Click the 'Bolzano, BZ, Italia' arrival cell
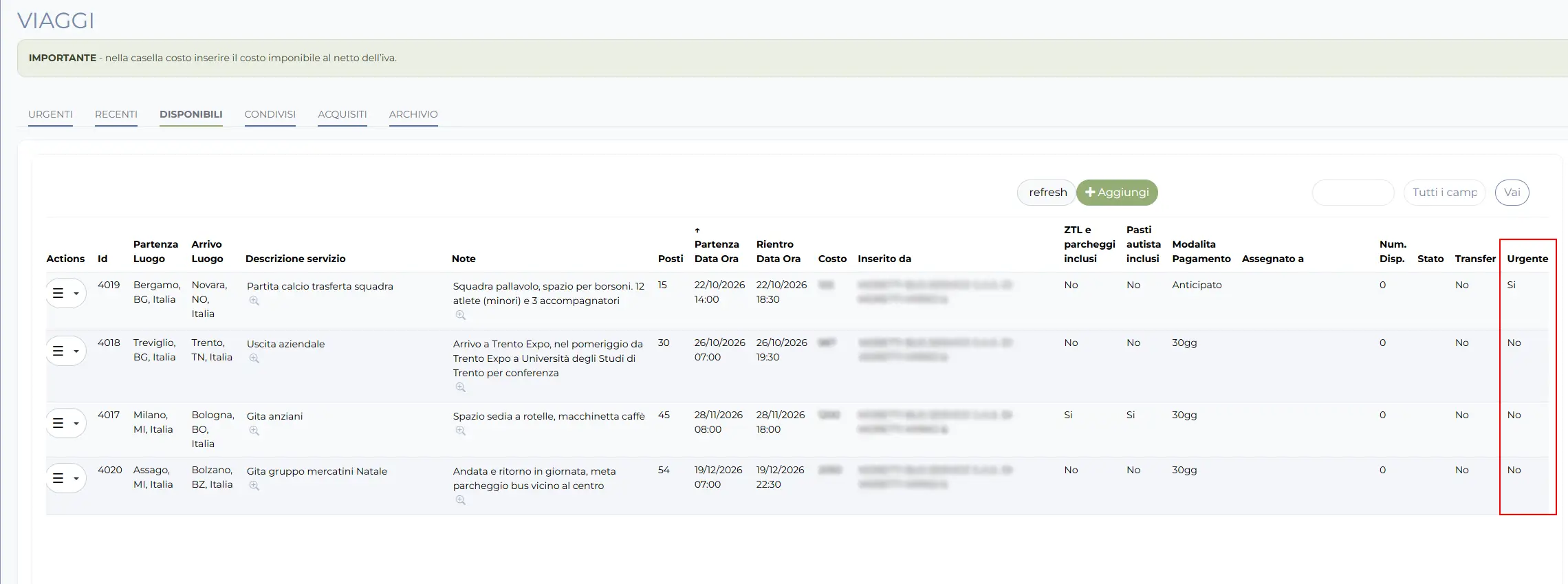The image size is (1568, 584). pyautogui.click(x=213, y=477)
